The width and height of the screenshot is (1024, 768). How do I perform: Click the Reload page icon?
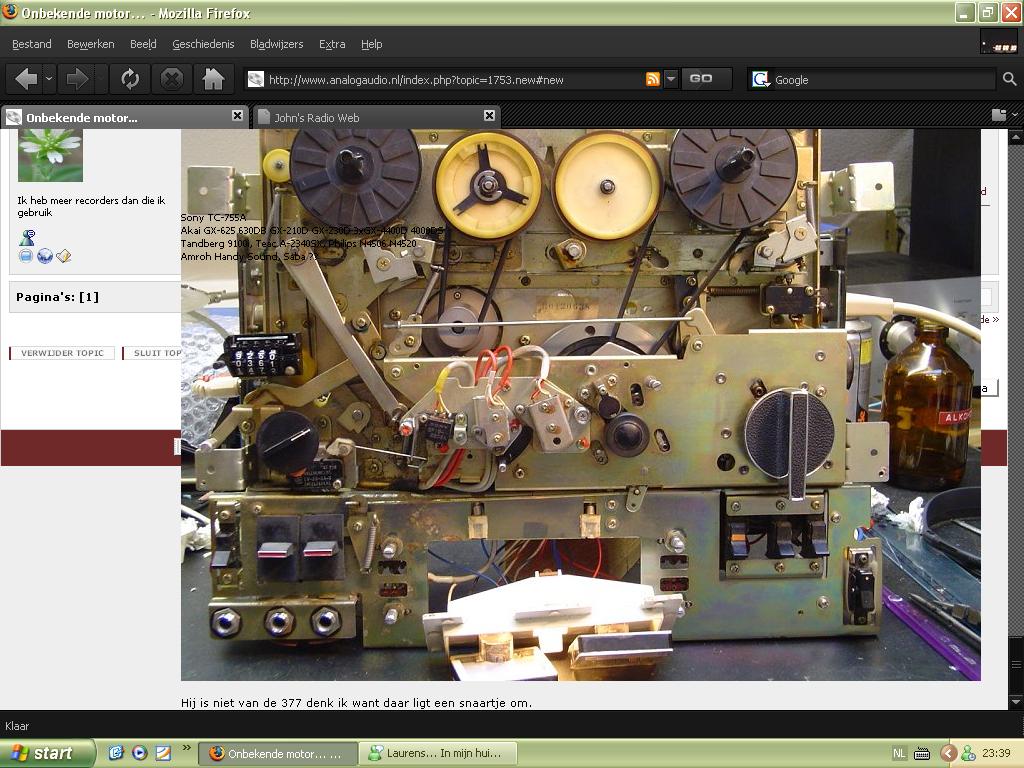129,79
